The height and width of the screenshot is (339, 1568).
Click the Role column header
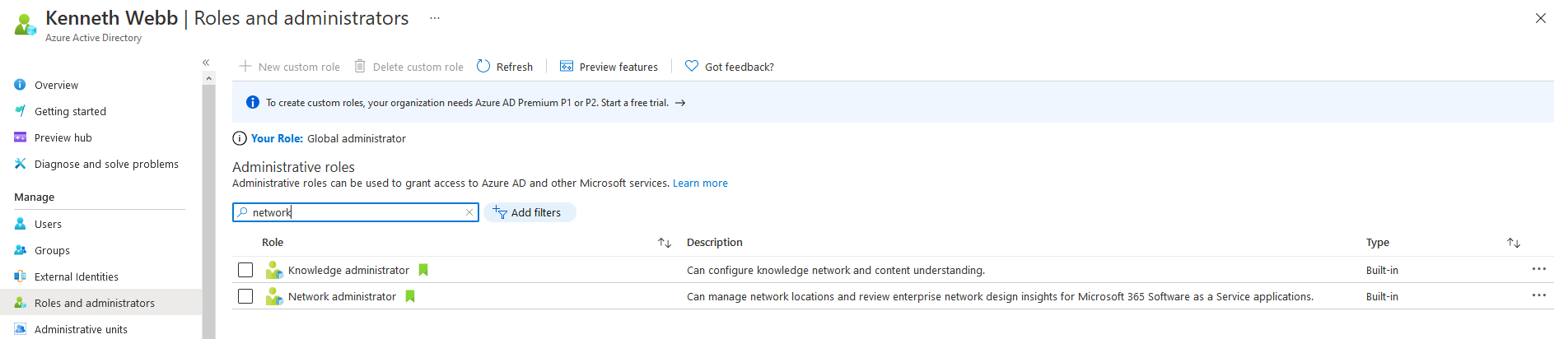coord(273,242)
